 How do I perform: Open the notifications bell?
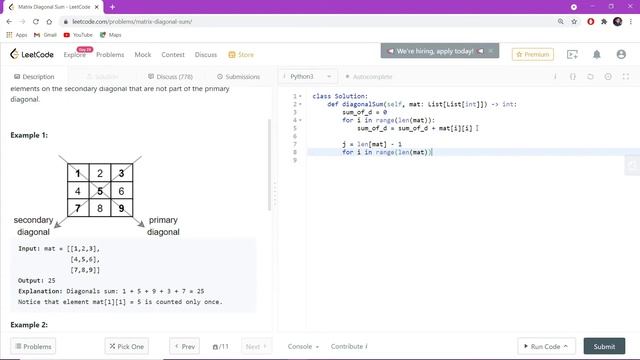pos(597,54)
